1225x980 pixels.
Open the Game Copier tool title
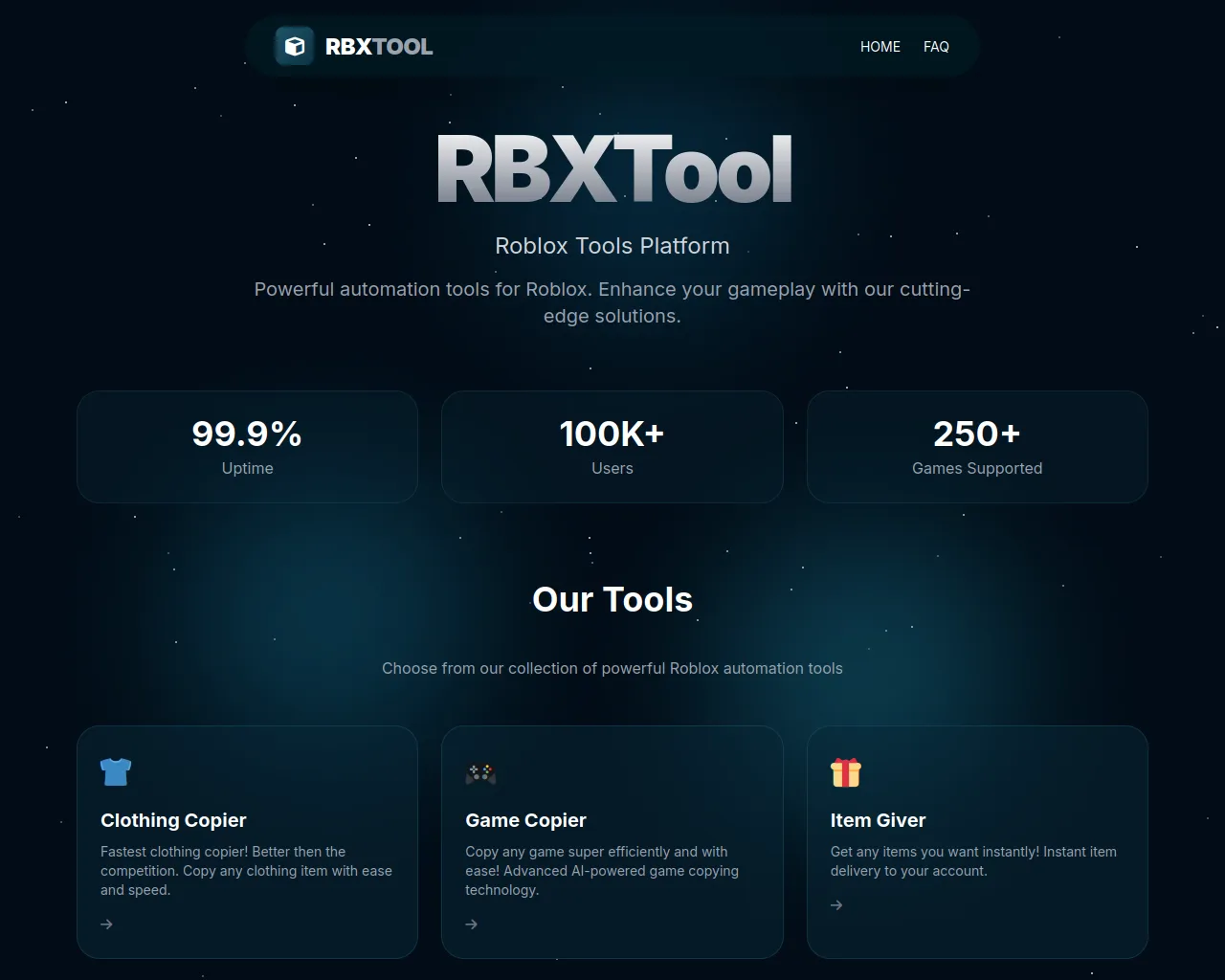pos(525,820)
